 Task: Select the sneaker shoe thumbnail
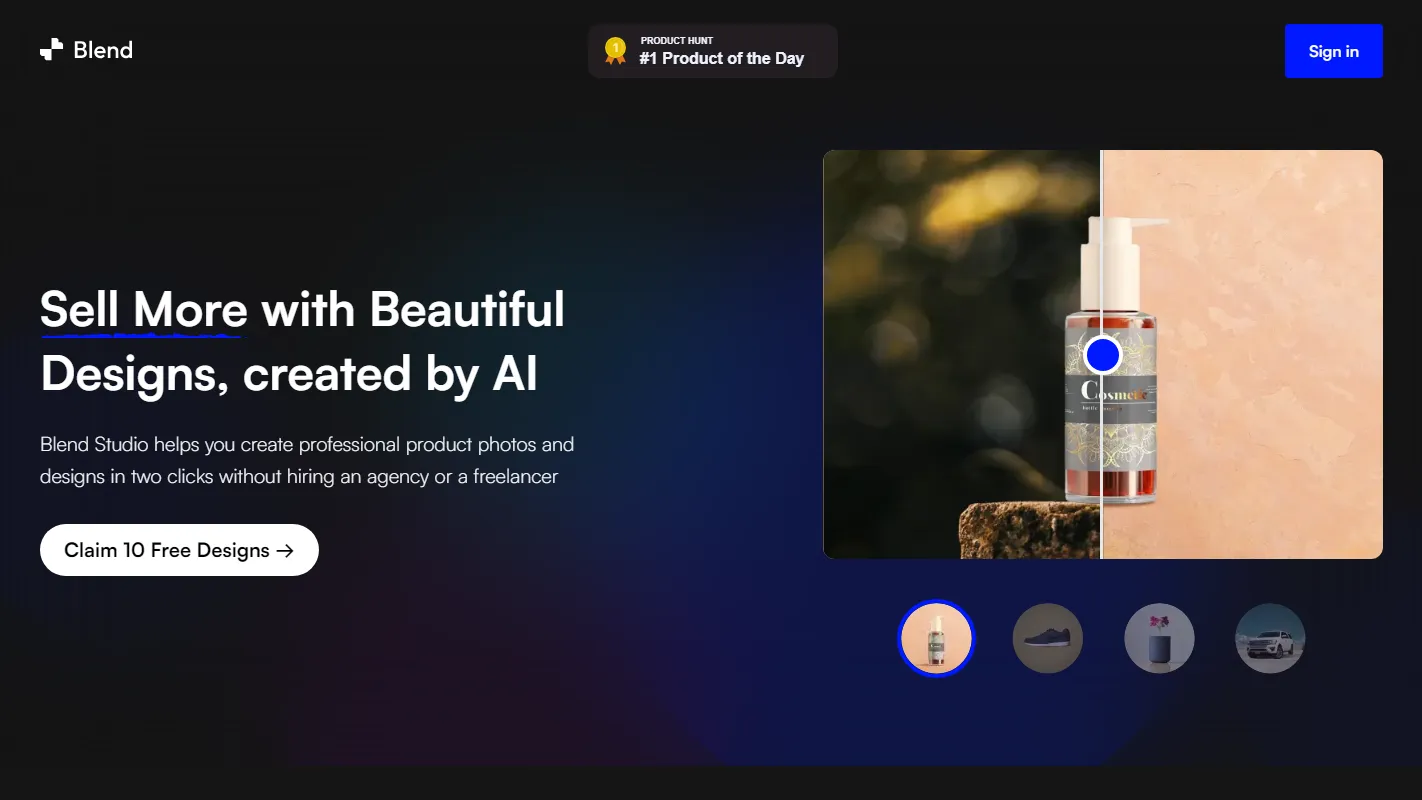pyautogui.click(x=1048, y=638)
